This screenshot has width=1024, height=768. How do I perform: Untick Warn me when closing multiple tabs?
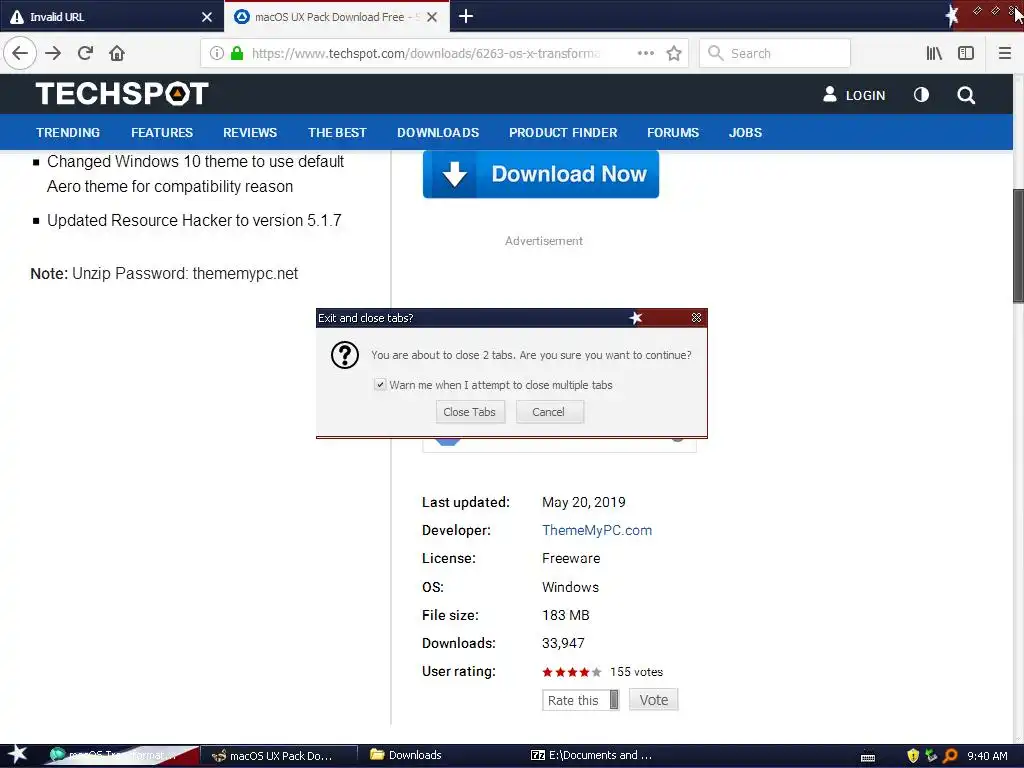380,385
